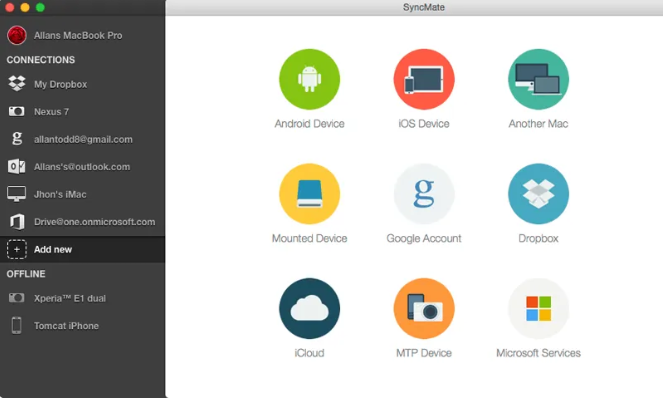Select the allantodd8@gmail.com account entry
The width and height of the screenshot is (666, 418).
tap(82, 139)
